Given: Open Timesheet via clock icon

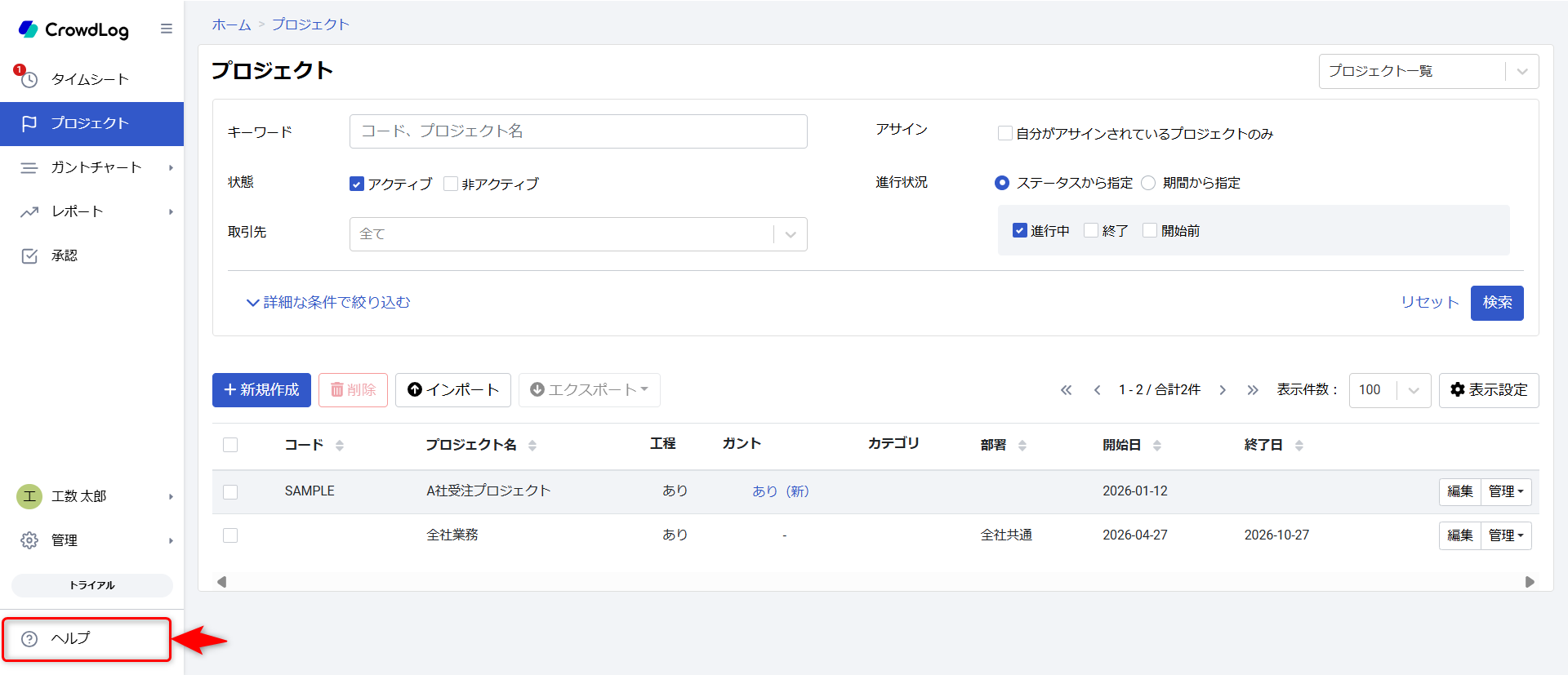Looking at the screenshot, I should (x=29, y=79).
